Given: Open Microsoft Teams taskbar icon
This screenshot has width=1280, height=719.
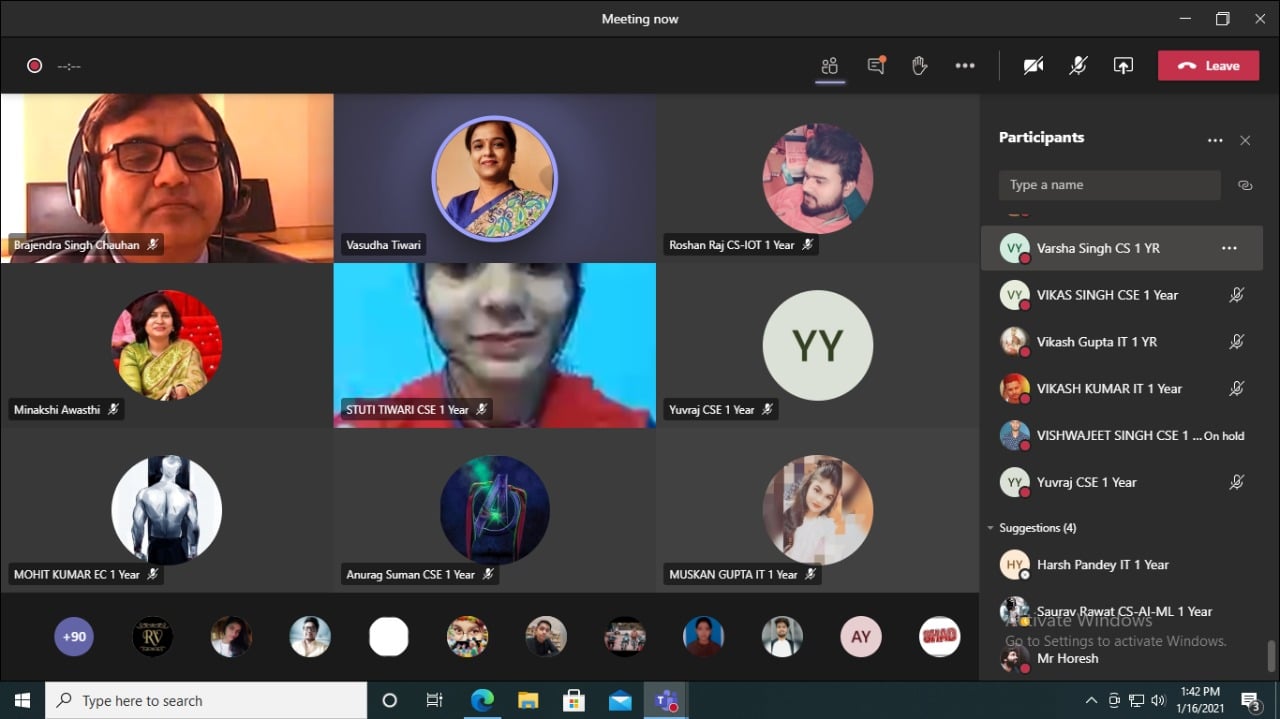Looking at the screenshot, I should point(665,700).
